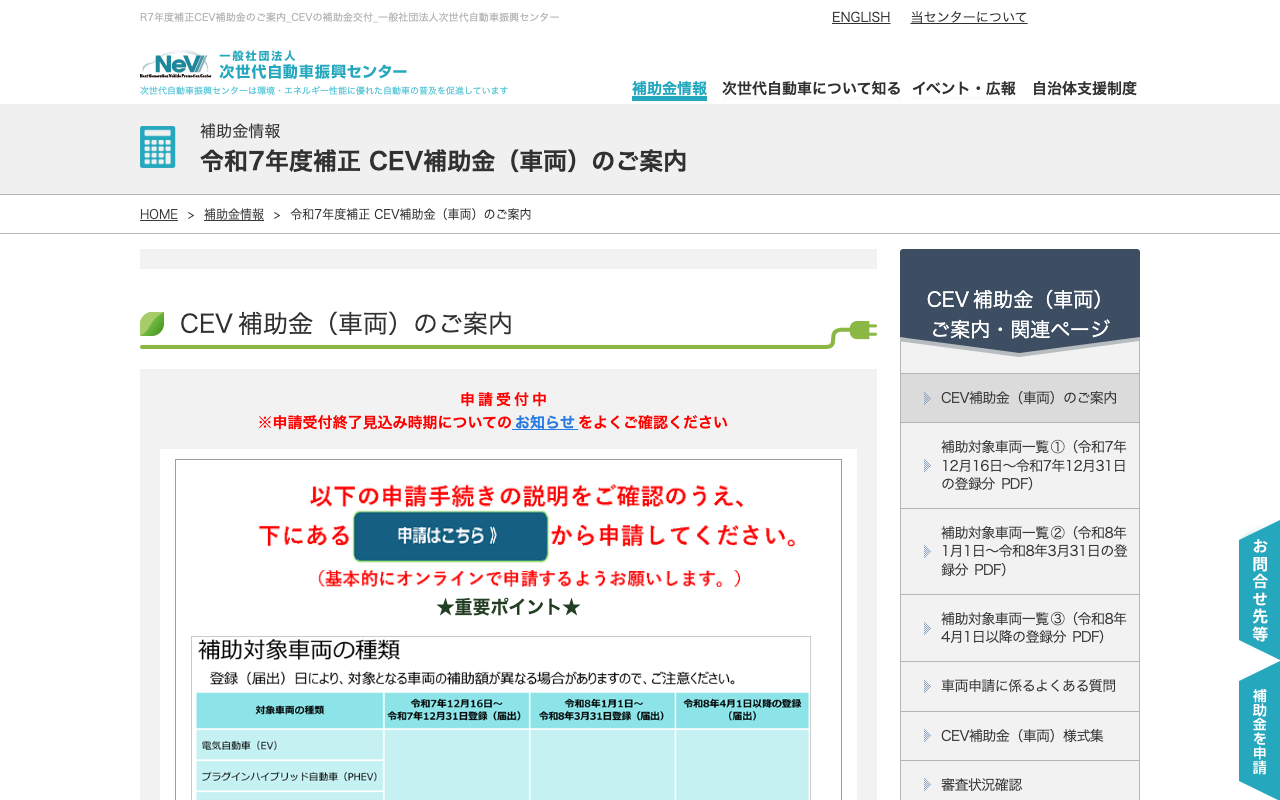Open the イベント・広報 navigation menu
The width and height of the screenshot is (1280, 800).
pyautogui.click(x=964, y=88)
